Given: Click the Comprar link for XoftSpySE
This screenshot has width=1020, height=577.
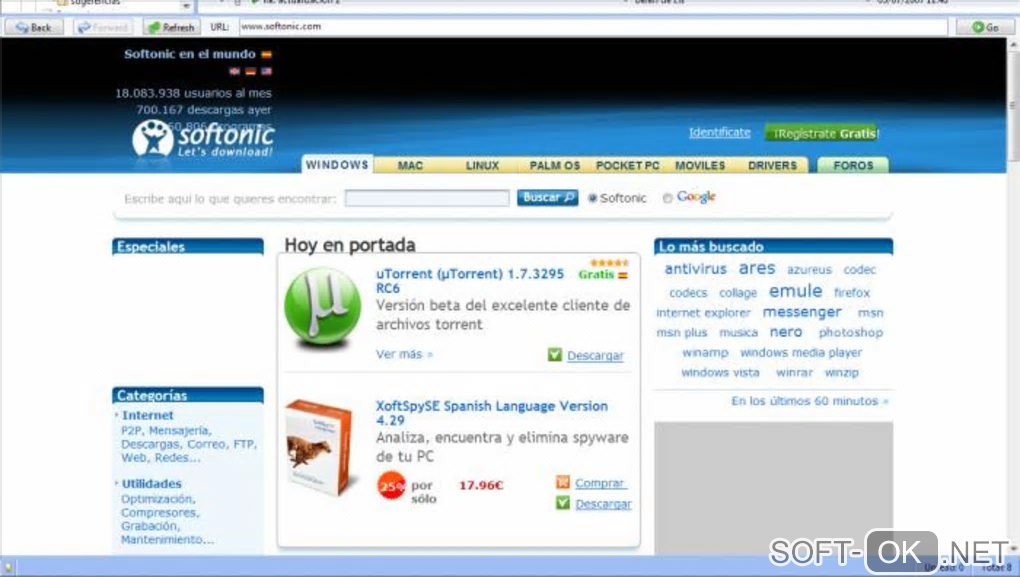Looking at the screenshot, I should click(x=600, y=483).
